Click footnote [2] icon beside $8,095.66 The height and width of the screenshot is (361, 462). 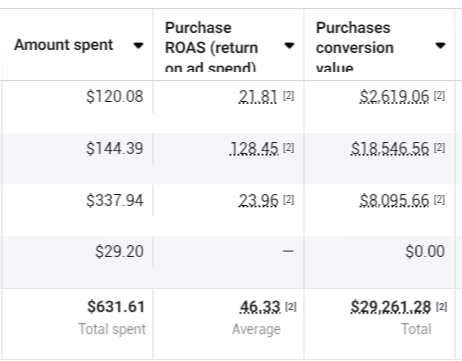(439, 200)
